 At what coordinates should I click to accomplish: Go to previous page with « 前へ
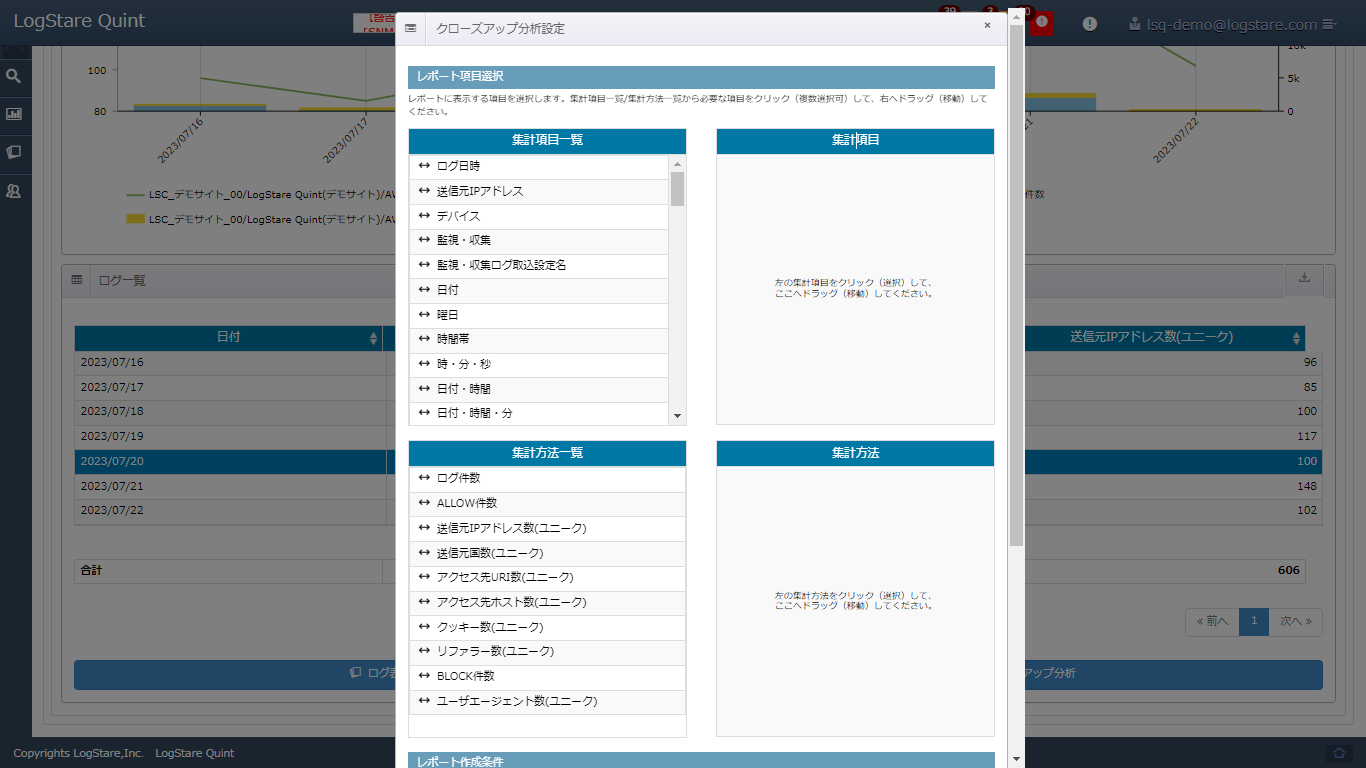coord(1212,621)
